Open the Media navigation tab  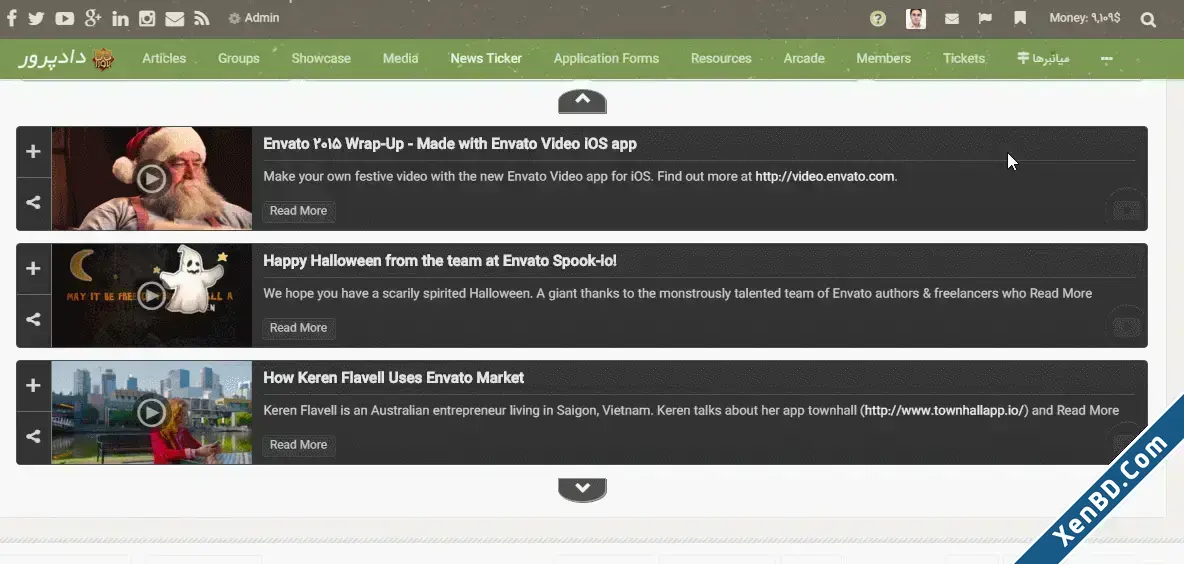tap(400, 58)
